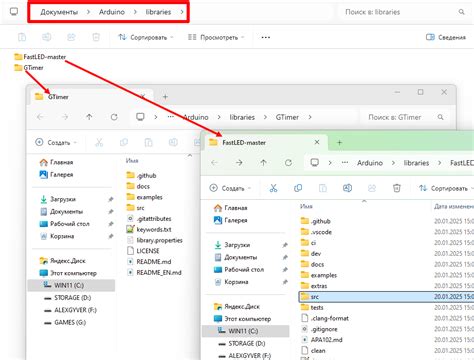Sort by the Имя column in FastLED-master
This screenshot has height=360, width=474.
tap(306, 207)
